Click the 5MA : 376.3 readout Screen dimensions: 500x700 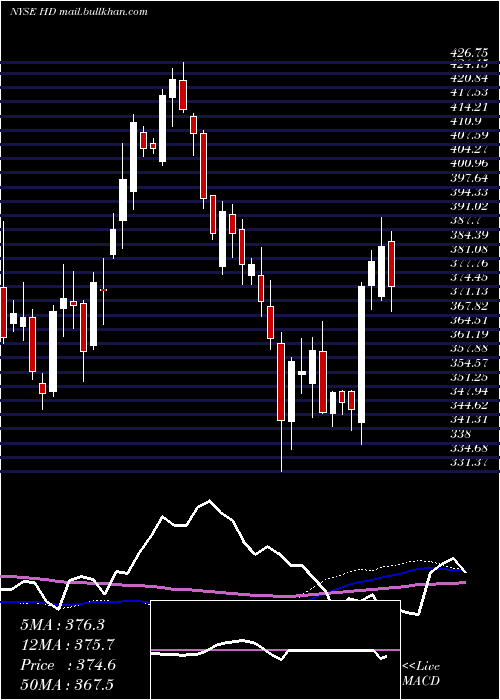point(62,625)
